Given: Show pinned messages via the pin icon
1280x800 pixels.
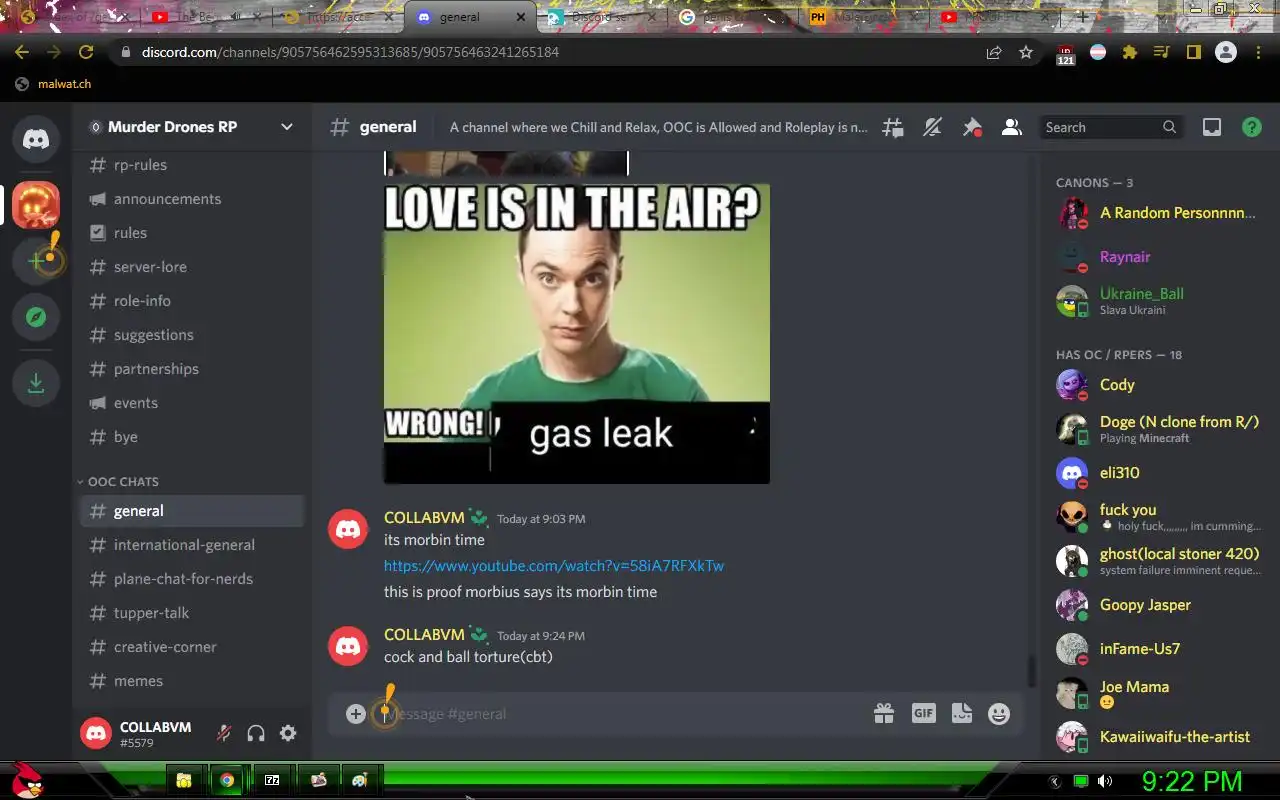Looking at the screenshot, I should (x=972, y=127).
